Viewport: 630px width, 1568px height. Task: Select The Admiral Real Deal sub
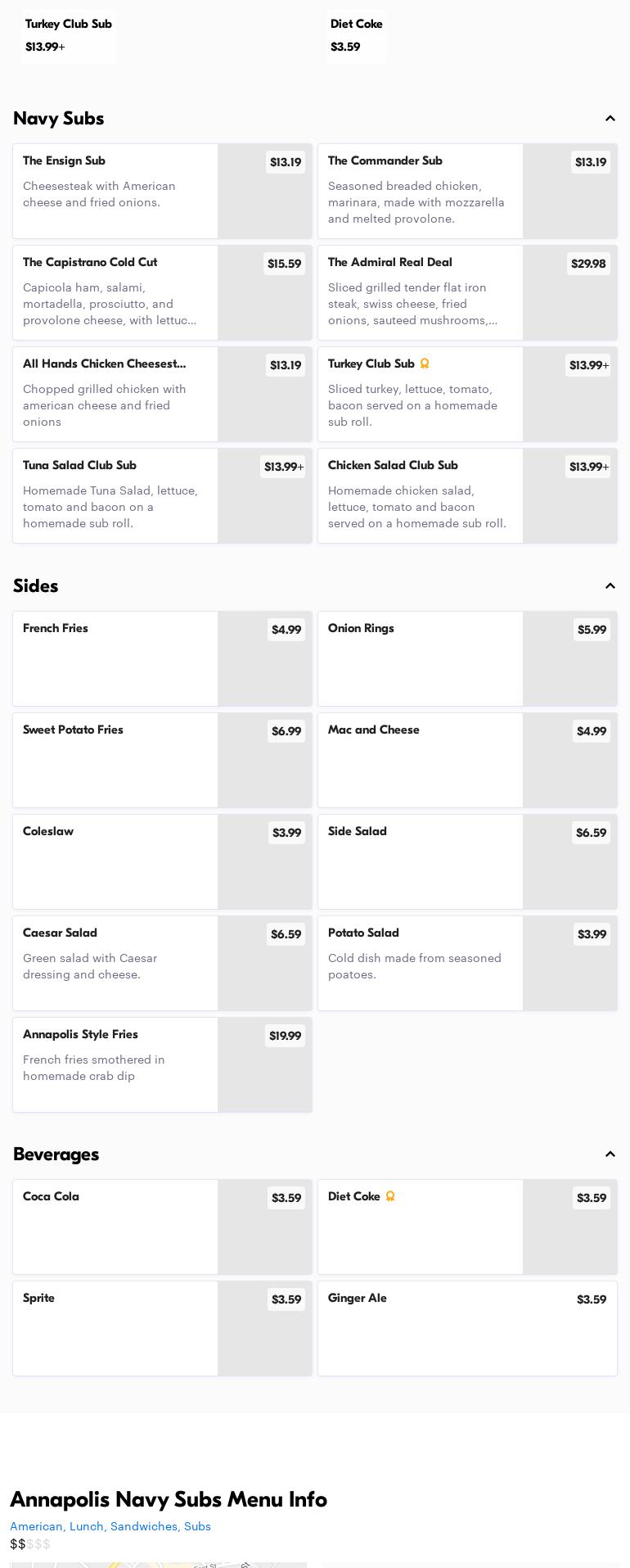click(467, 292)
